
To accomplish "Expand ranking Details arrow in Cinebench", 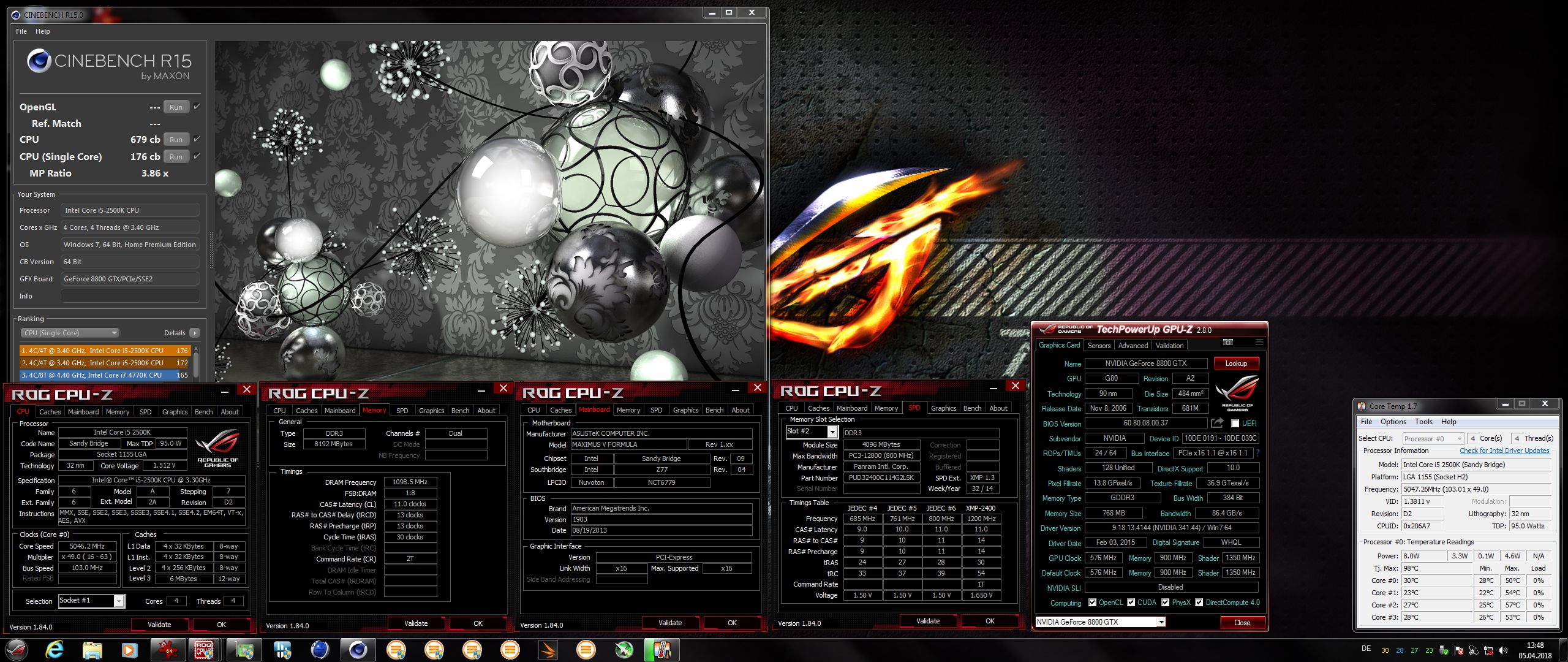I will click(x=195, y=333).
